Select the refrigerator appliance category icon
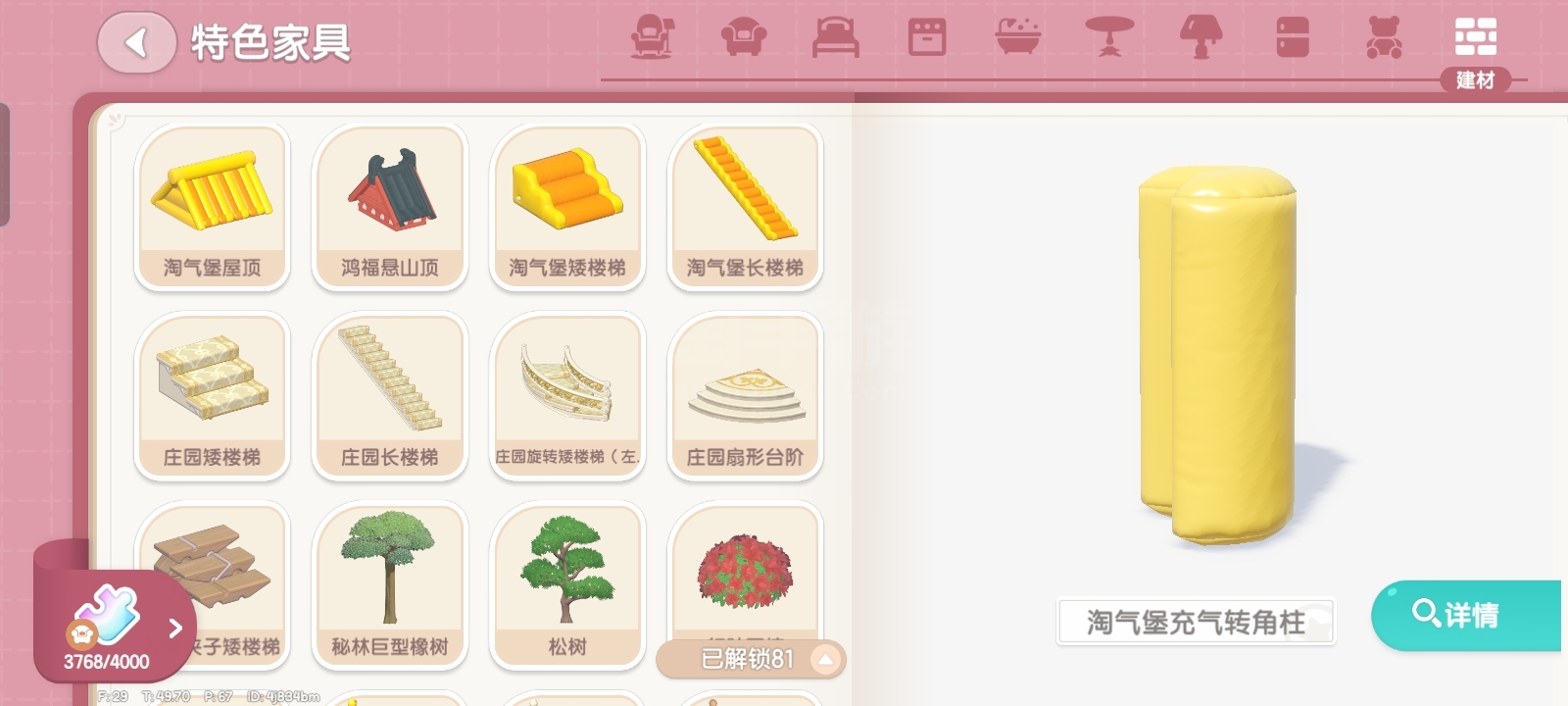Screen dimensions: 1568x706 (x=1293, y=37)
